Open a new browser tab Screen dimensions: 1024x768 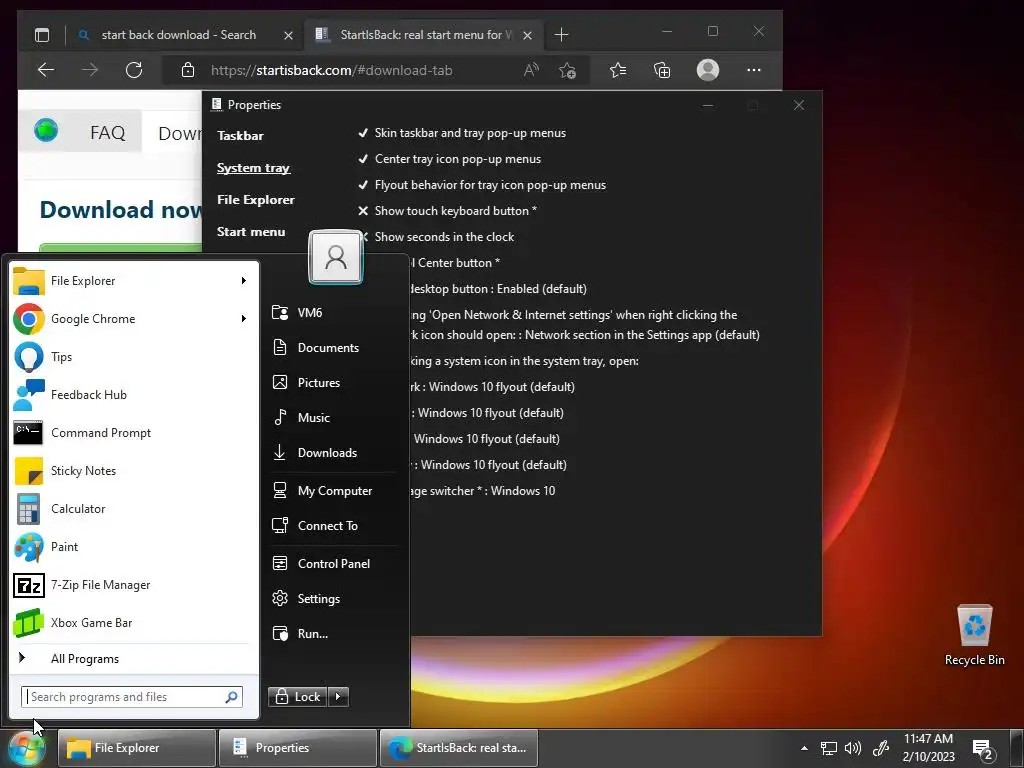562,35
